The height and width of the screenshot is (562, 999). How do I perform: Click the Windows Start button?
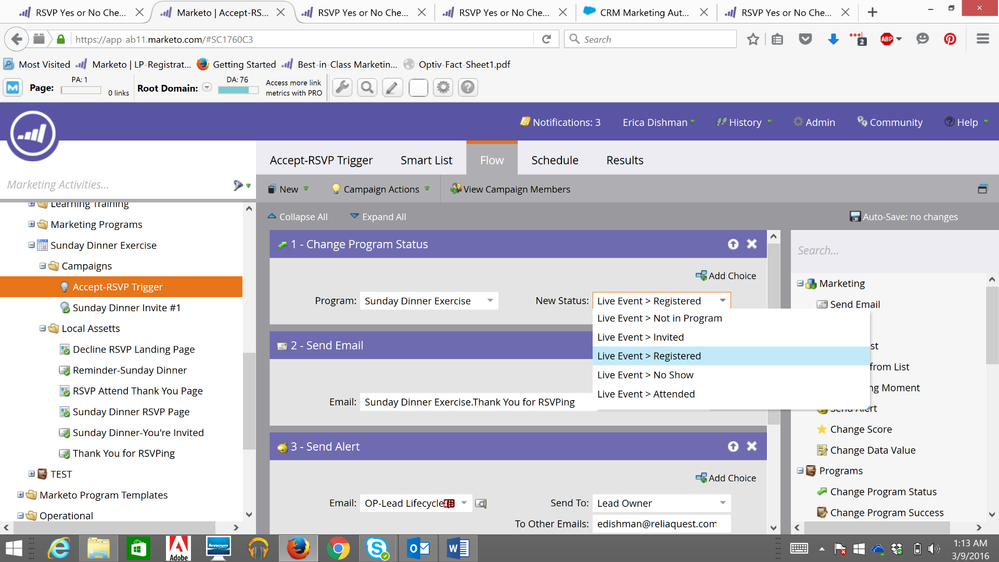13,548
